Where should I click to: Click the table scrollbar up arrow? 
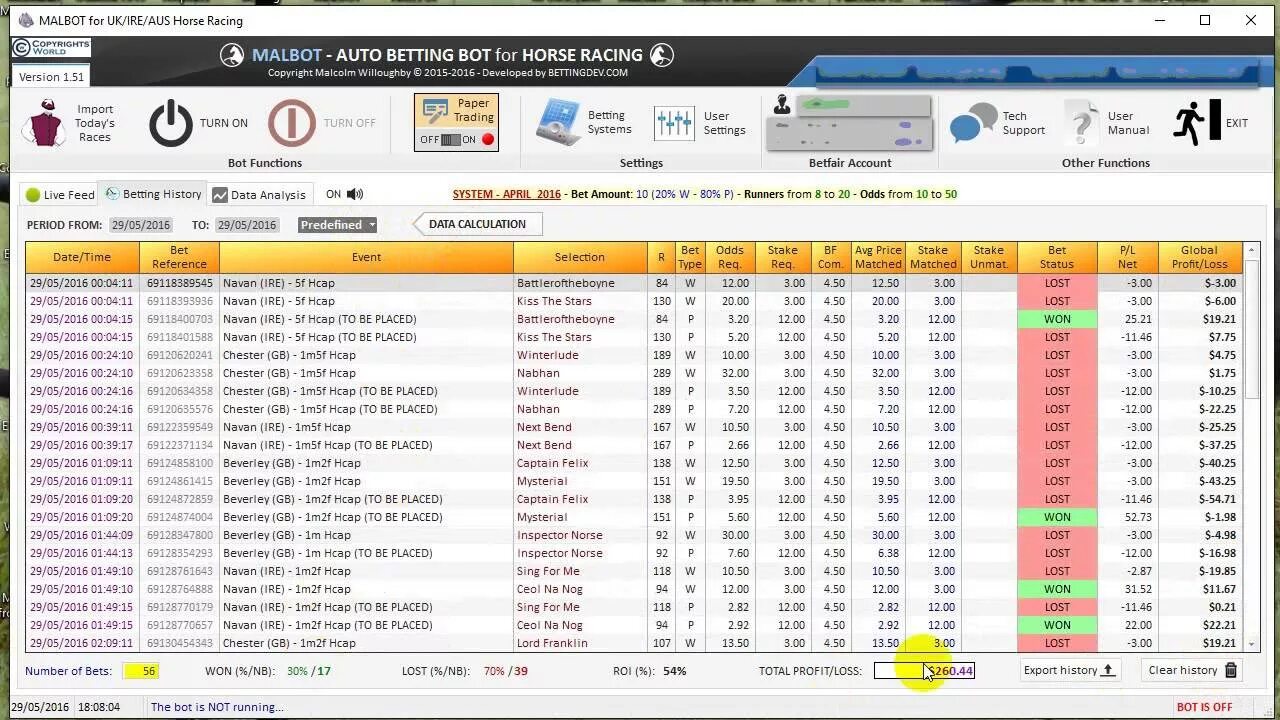tap(1251, 249)
